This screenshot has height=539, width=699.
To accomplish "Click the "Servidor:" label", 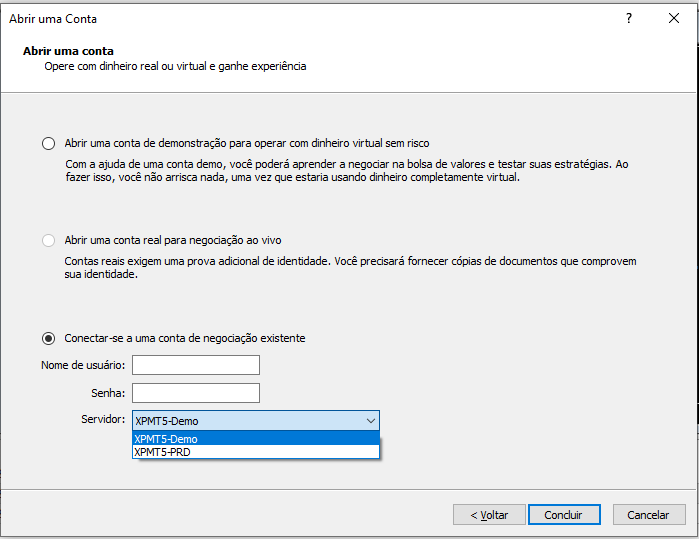I will point(103,421).
